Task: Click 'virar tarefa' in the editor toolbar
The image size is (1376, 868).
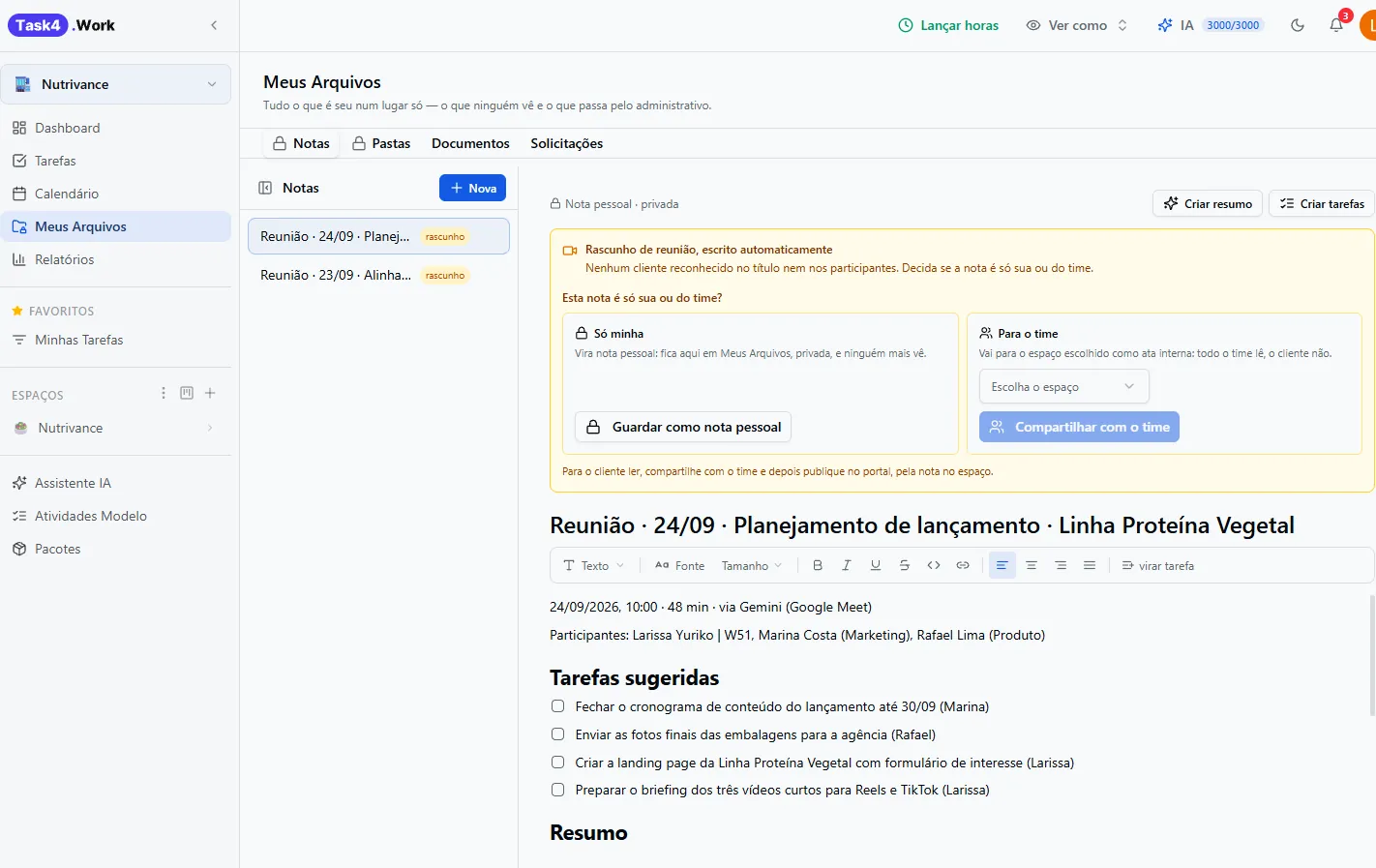Action: 1157,565
